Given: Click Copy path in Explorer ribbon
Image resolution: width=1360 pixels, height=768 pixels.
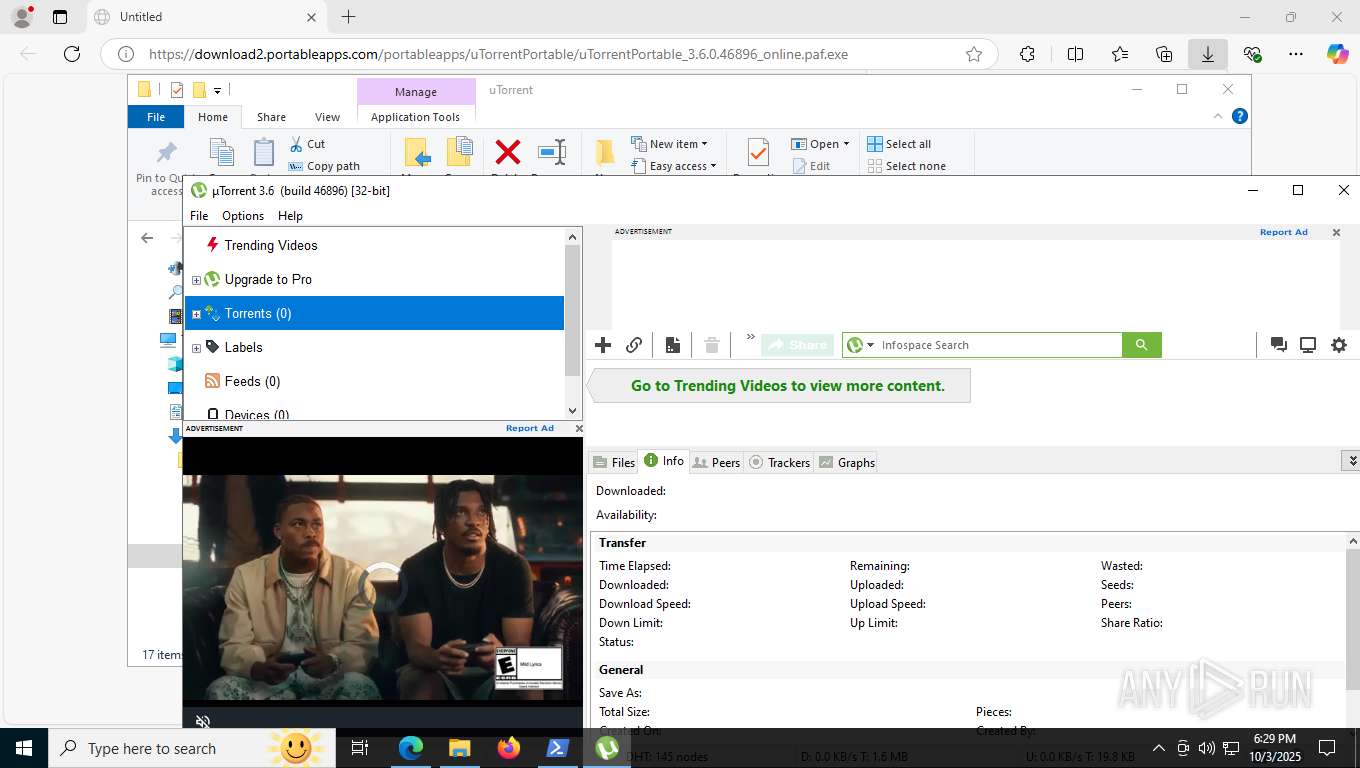Looking at the screenshot, I should tap(324, 166).
